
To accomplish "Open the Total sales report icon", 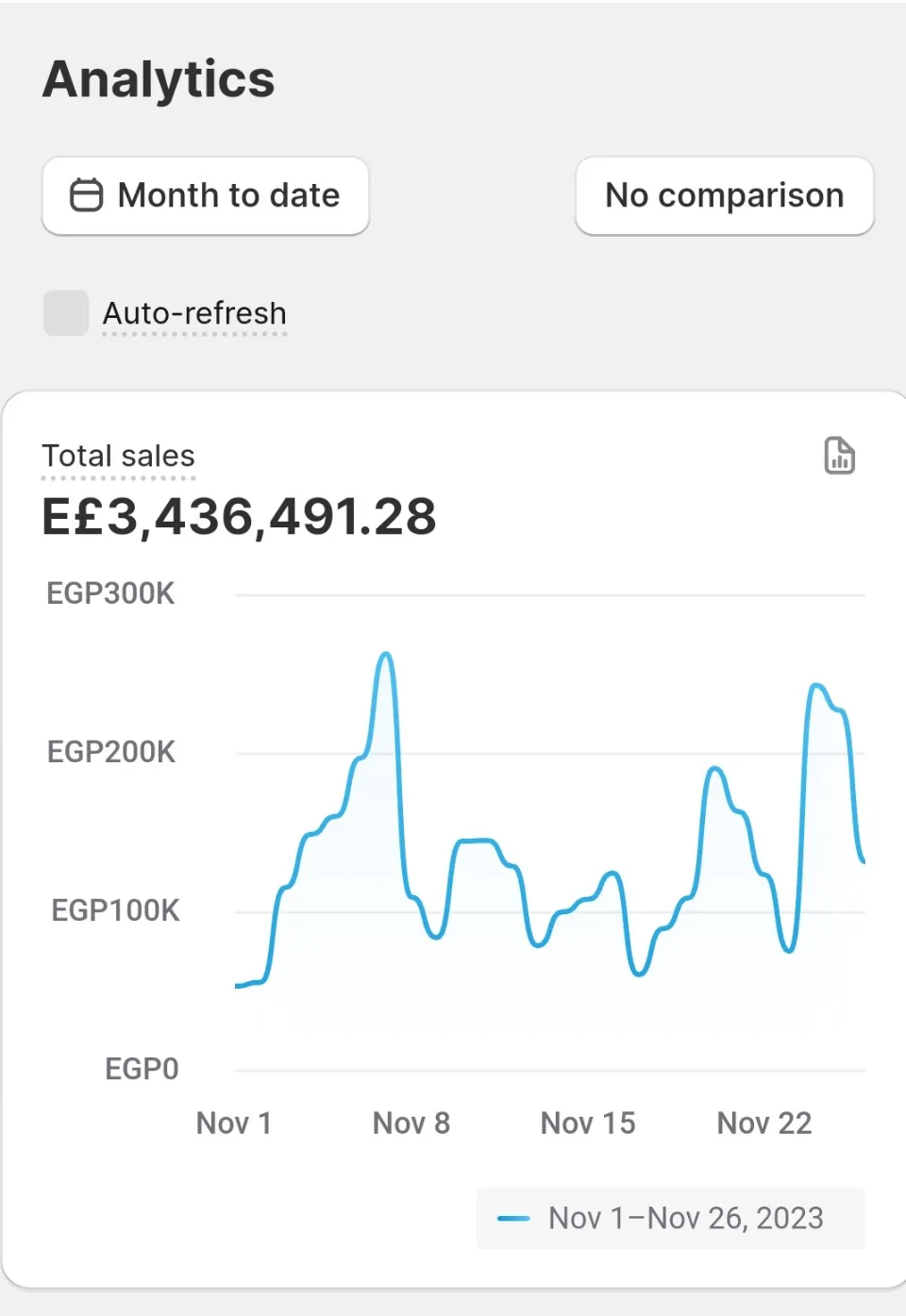I will click(839, 456).
